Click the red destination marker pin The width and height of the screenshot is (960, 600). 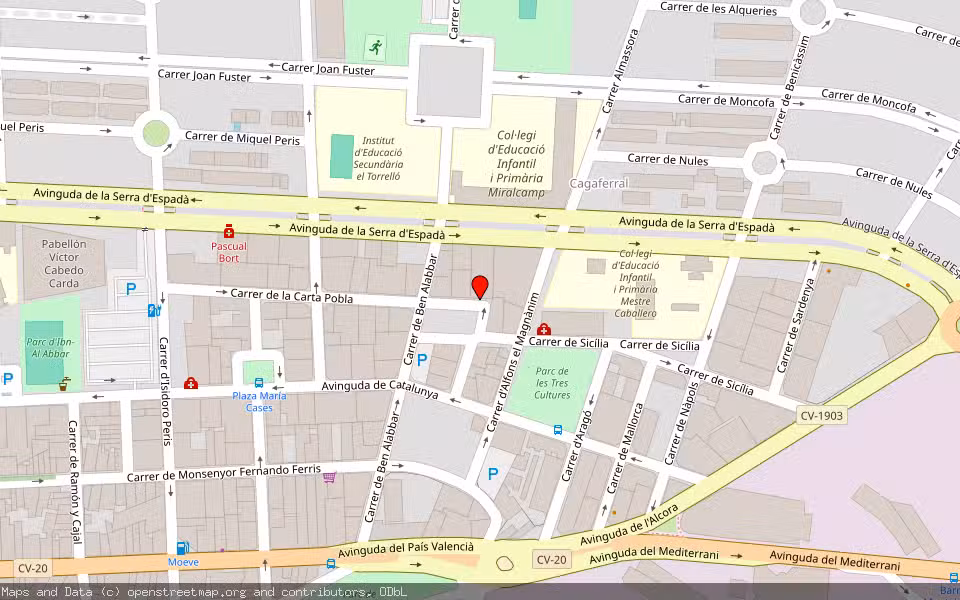coord(481,287)
